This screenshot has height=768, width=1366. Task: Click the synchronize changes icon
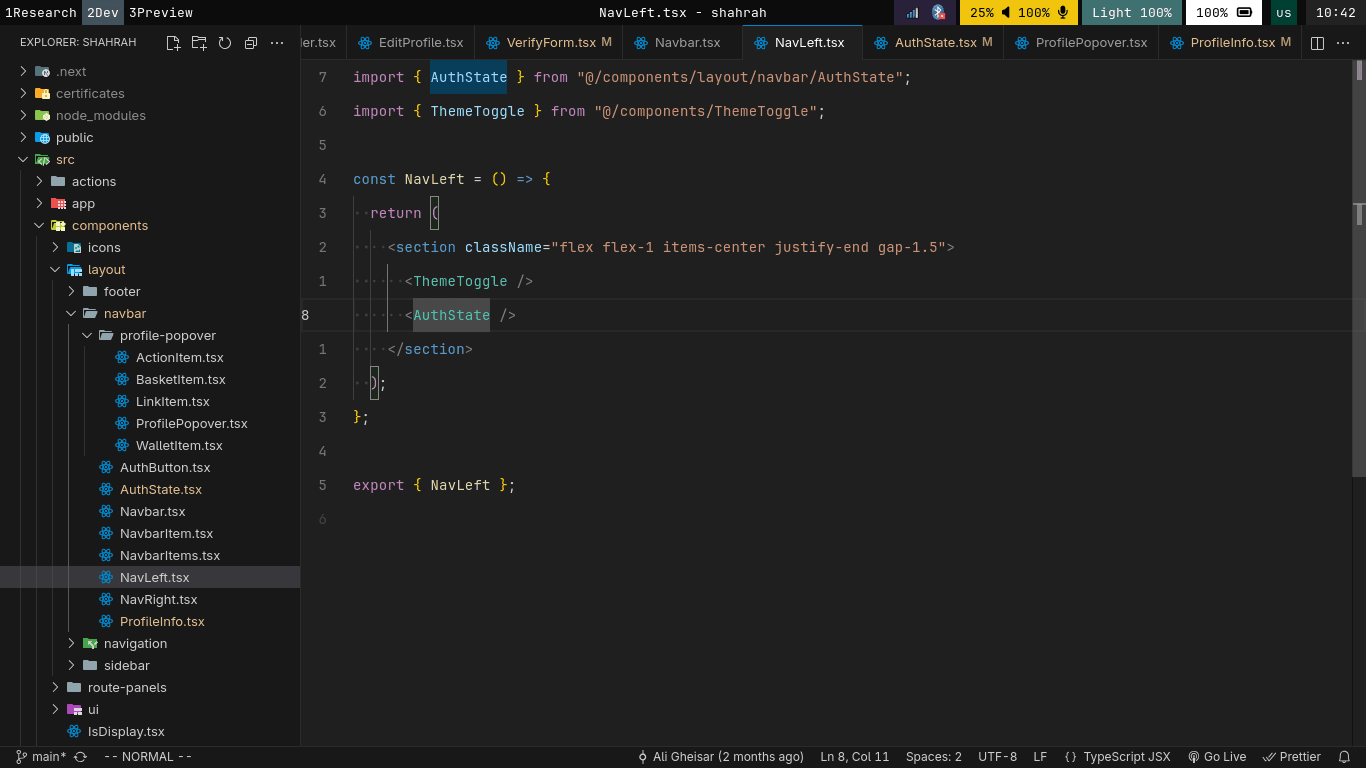pyautogui.click(x=80, y=757)
